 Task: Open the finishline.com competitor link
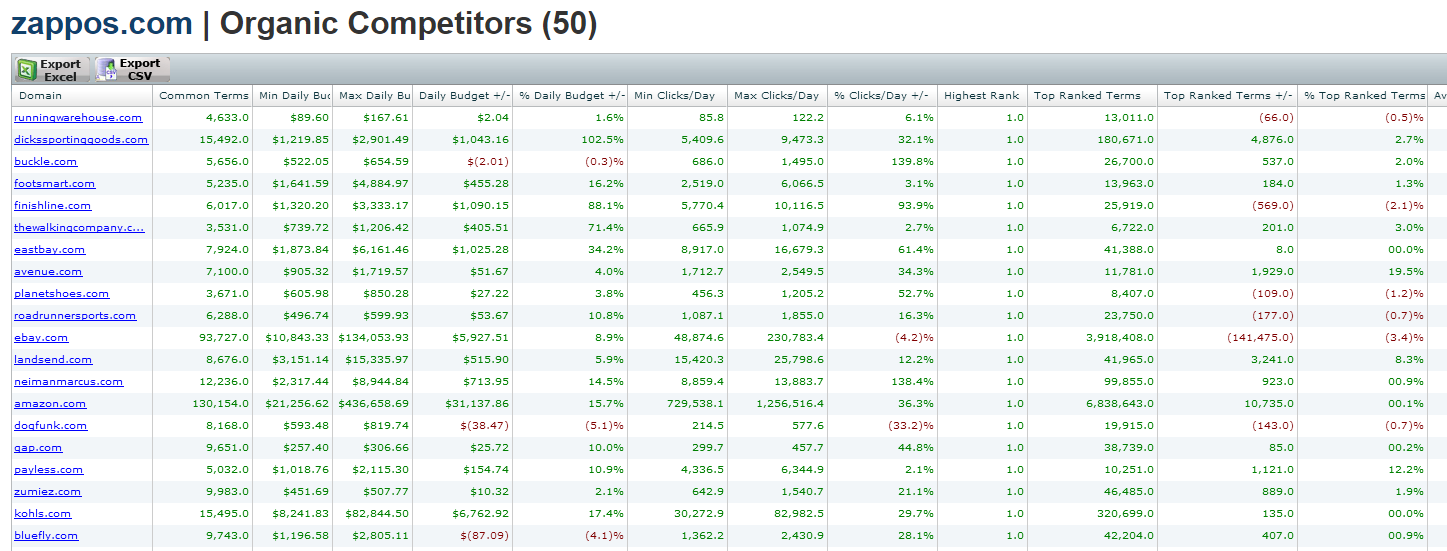click(x=52, y=206)
